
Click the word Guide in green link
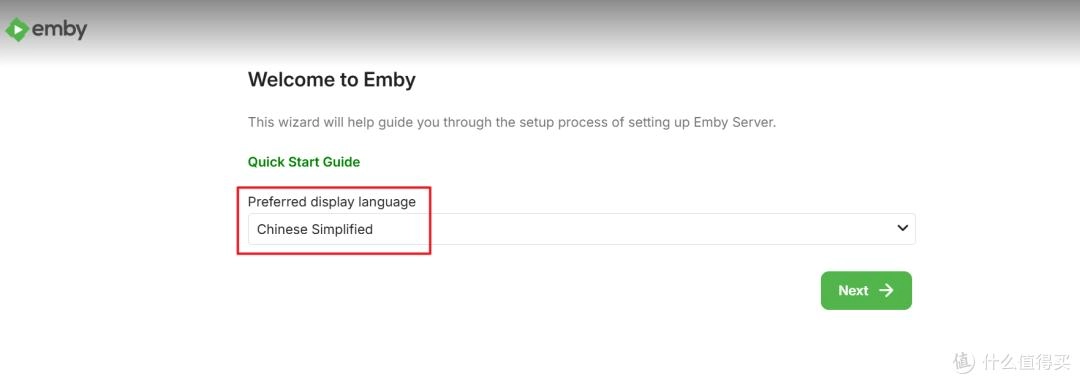(x=342, y=162)
